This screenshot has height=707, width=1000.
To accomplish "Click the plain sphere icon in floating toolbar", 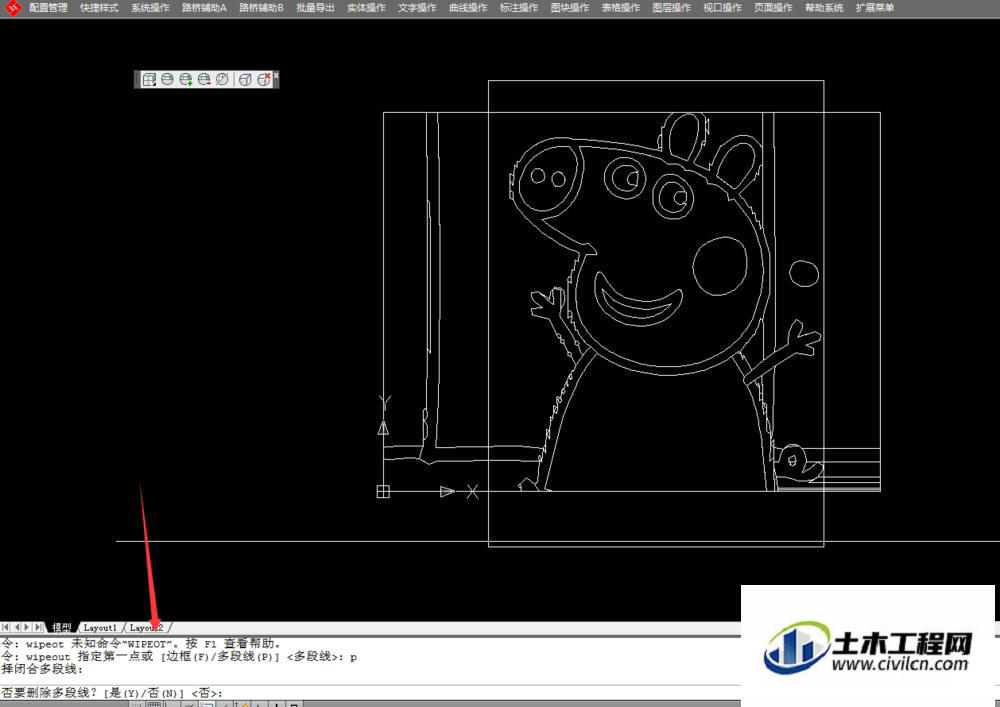I will (x=167, y=79).
